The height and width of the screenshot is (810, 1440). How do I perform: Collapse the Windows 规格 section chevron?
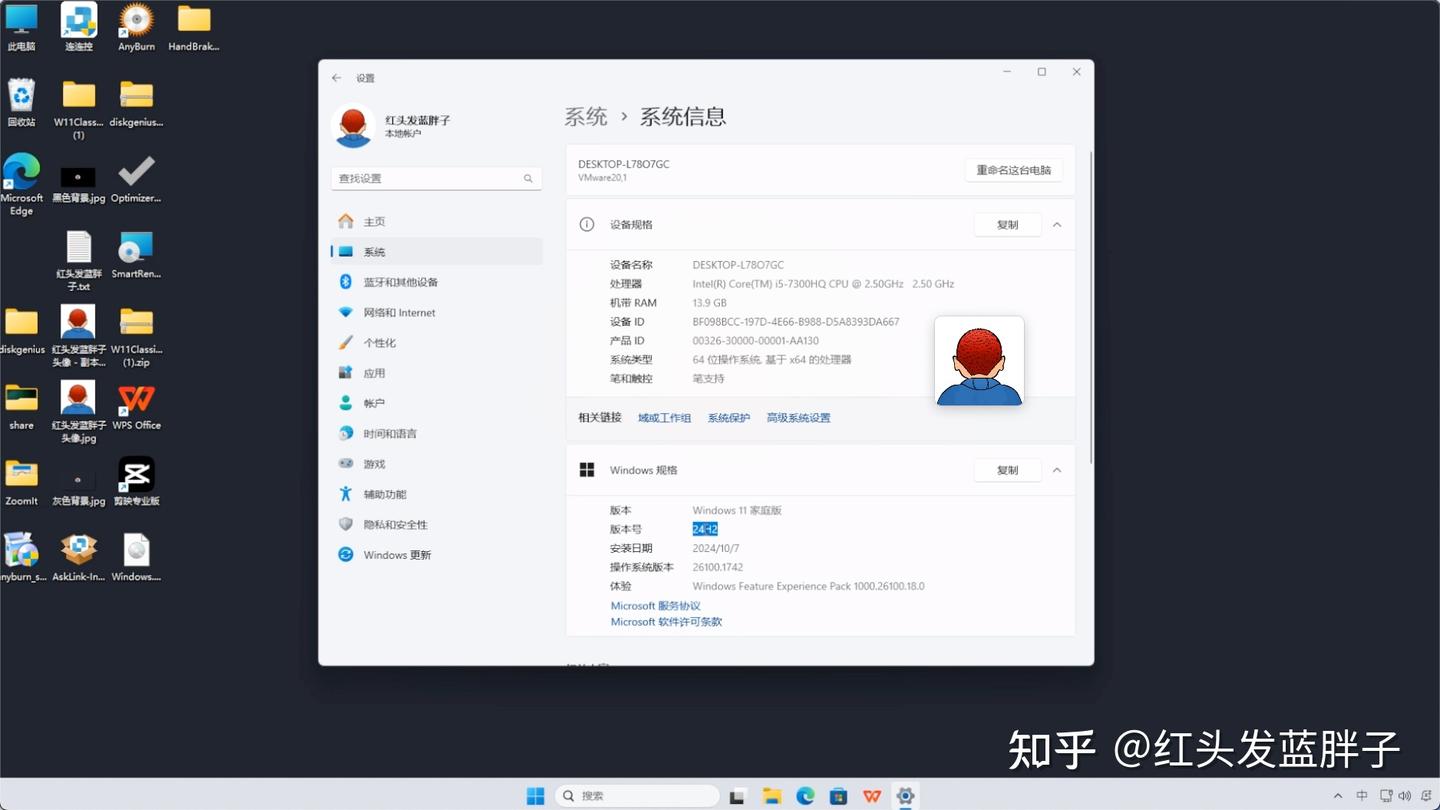(x=1057, y=470)
